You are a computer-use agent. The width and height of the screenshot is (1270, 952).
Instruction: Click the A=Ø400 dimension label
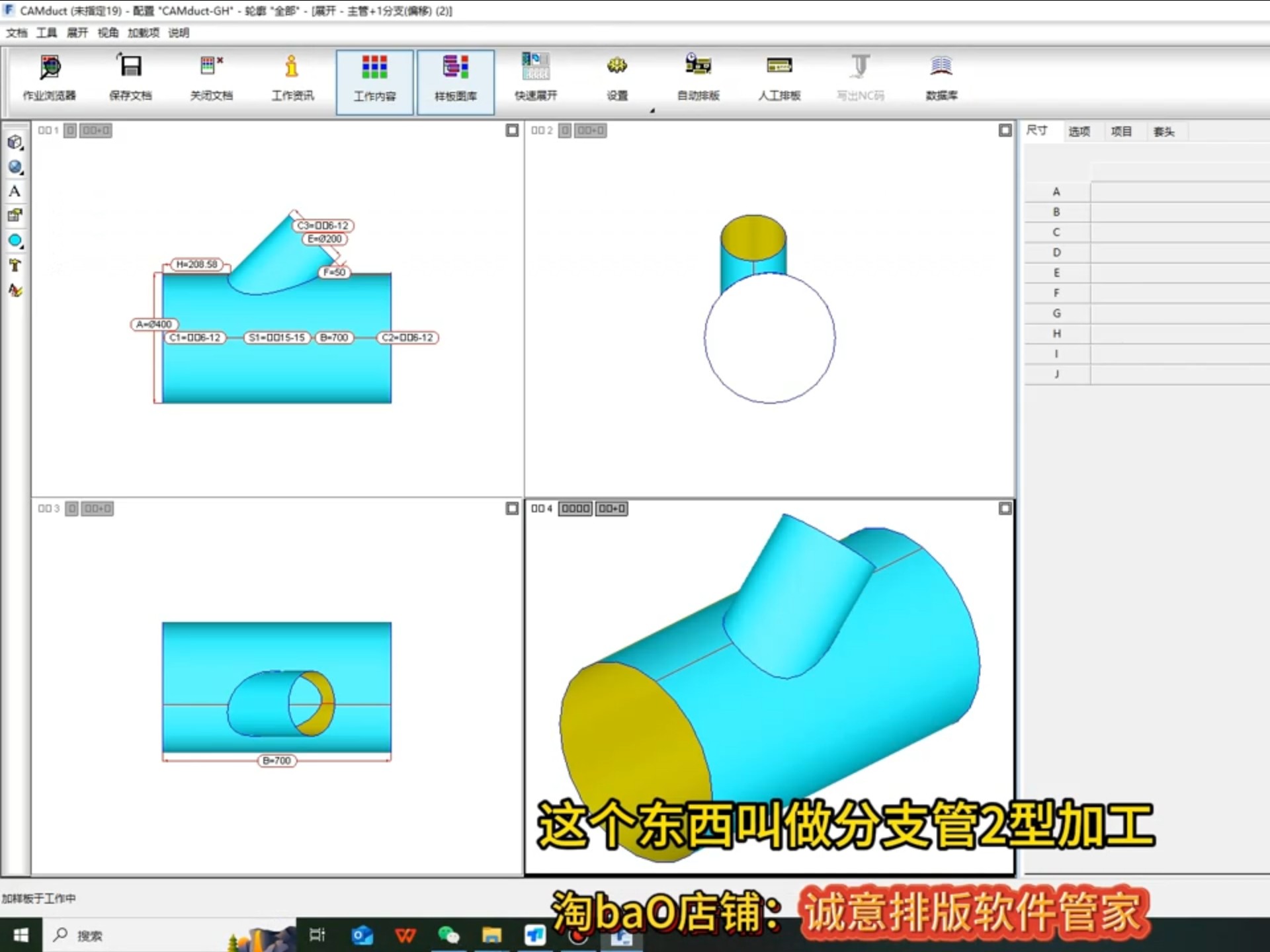[x=154, y=324]
